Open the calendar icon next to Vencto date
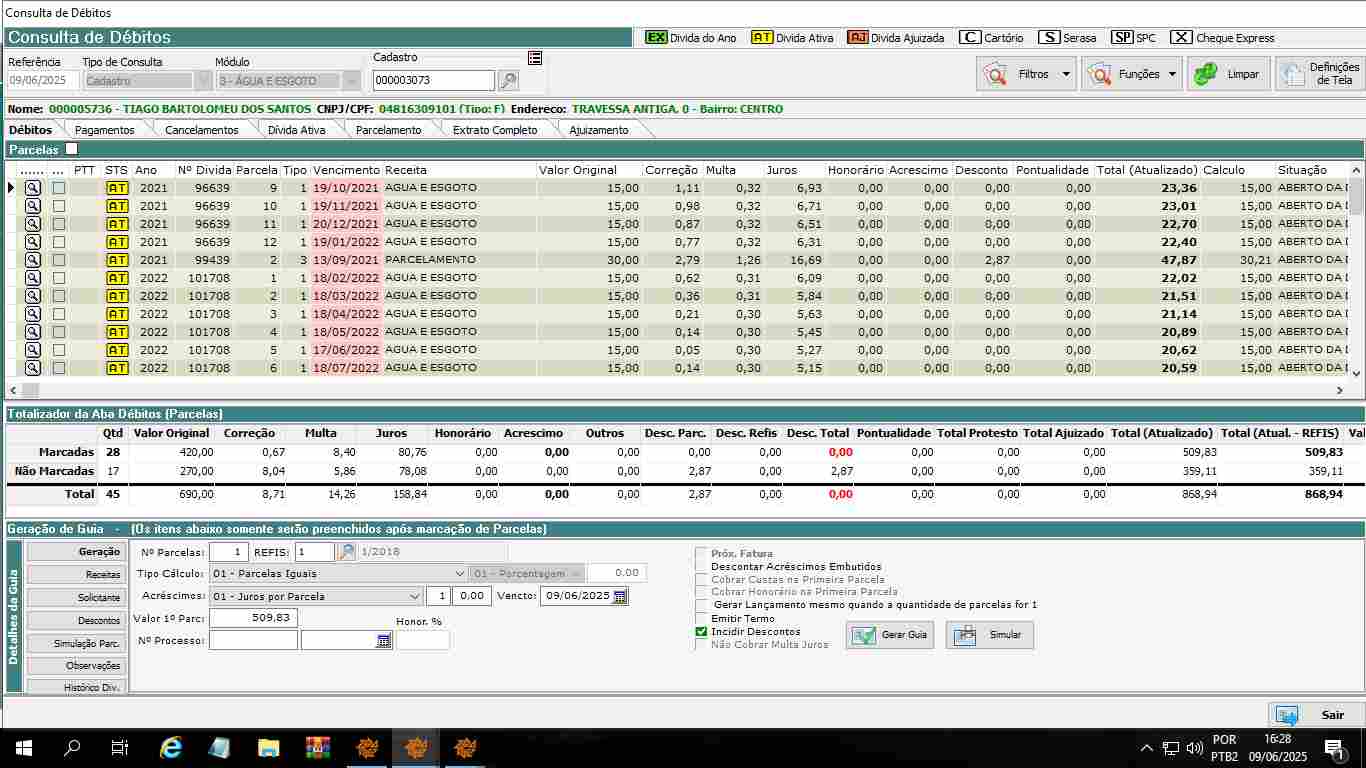Image resolution: width=1366 pixels, height=768 pixels. [x=620, y=596]
